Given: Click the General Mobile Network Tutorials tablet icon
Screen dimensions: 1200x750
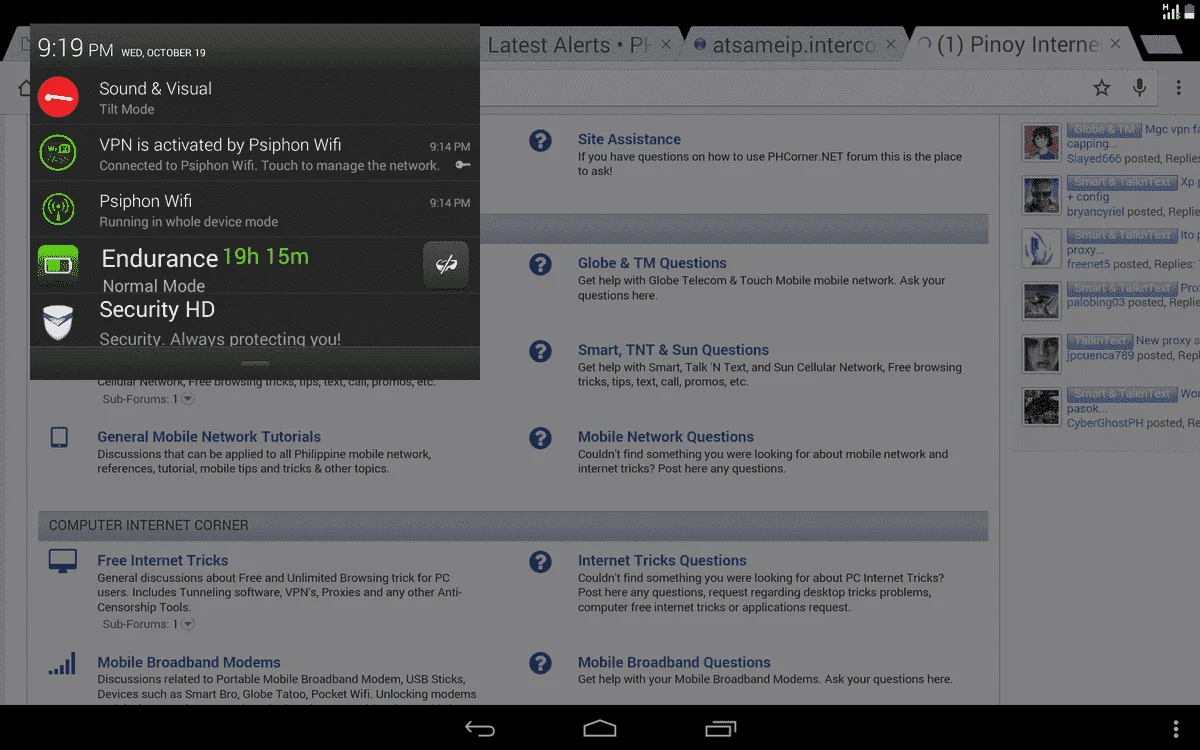Looking at the screenshot, I should [59, 438].
